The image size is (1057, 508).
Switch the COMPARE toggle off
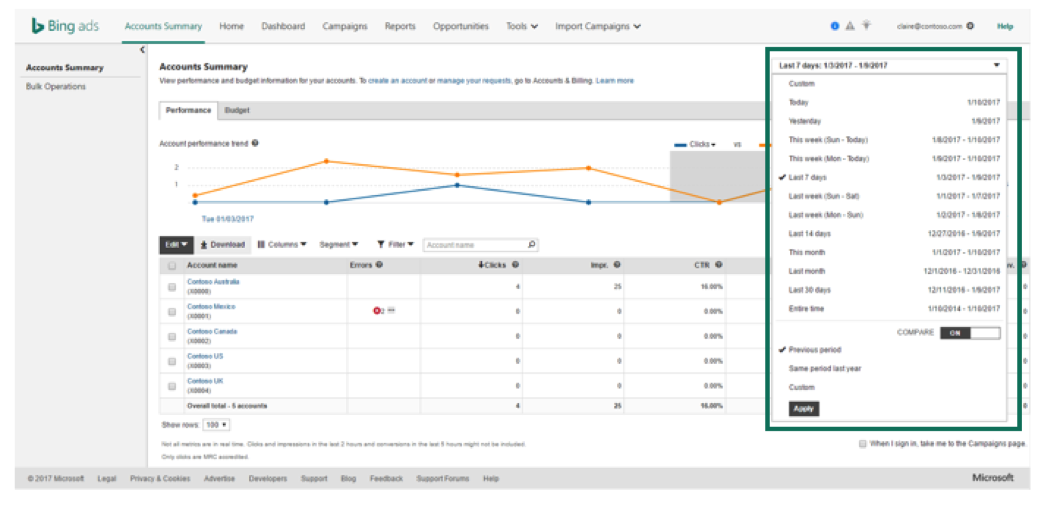(x=970, y=333)
